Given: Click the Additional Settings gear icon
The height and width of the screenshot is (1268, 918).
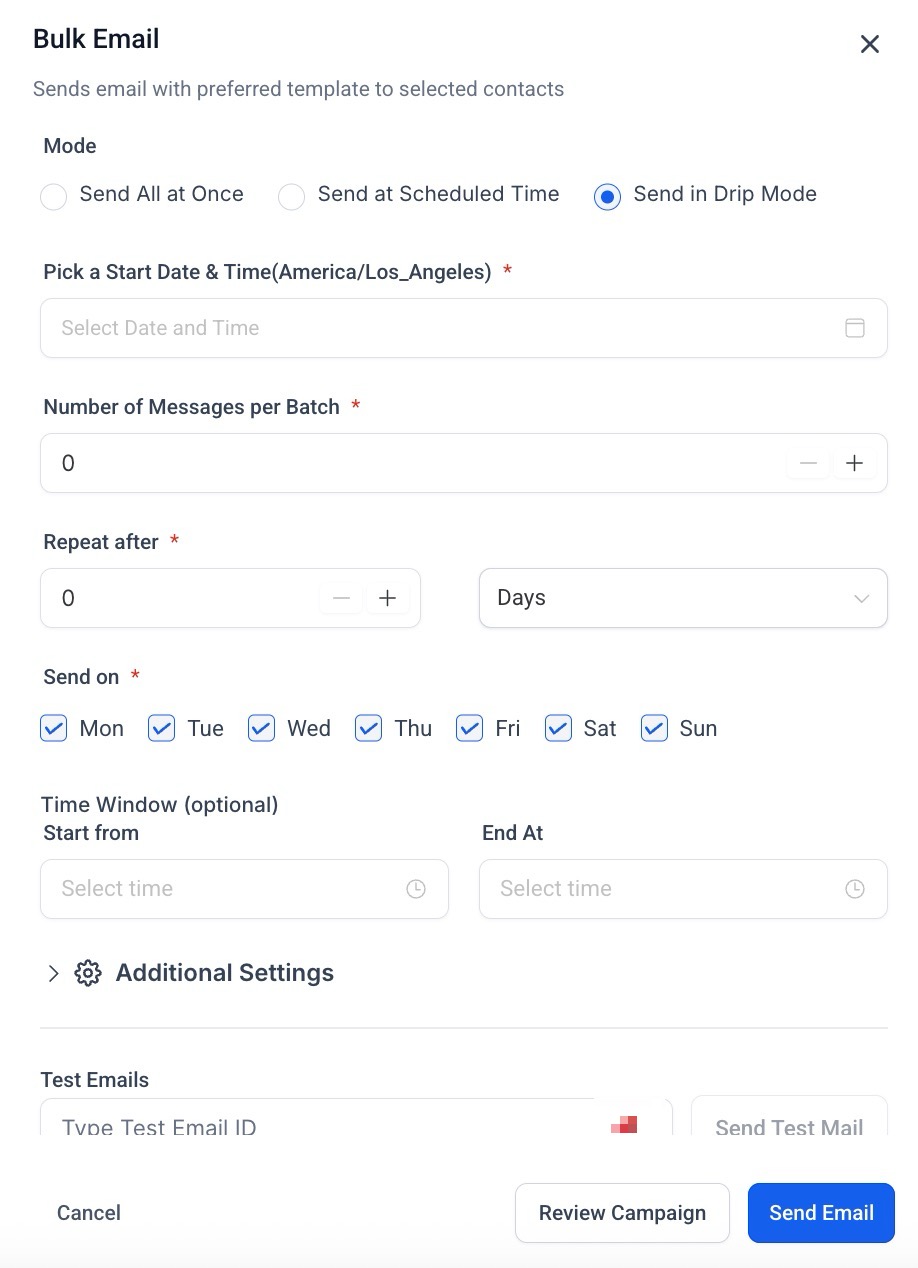Looking at the screenshot, I should [x=88, y=973].
